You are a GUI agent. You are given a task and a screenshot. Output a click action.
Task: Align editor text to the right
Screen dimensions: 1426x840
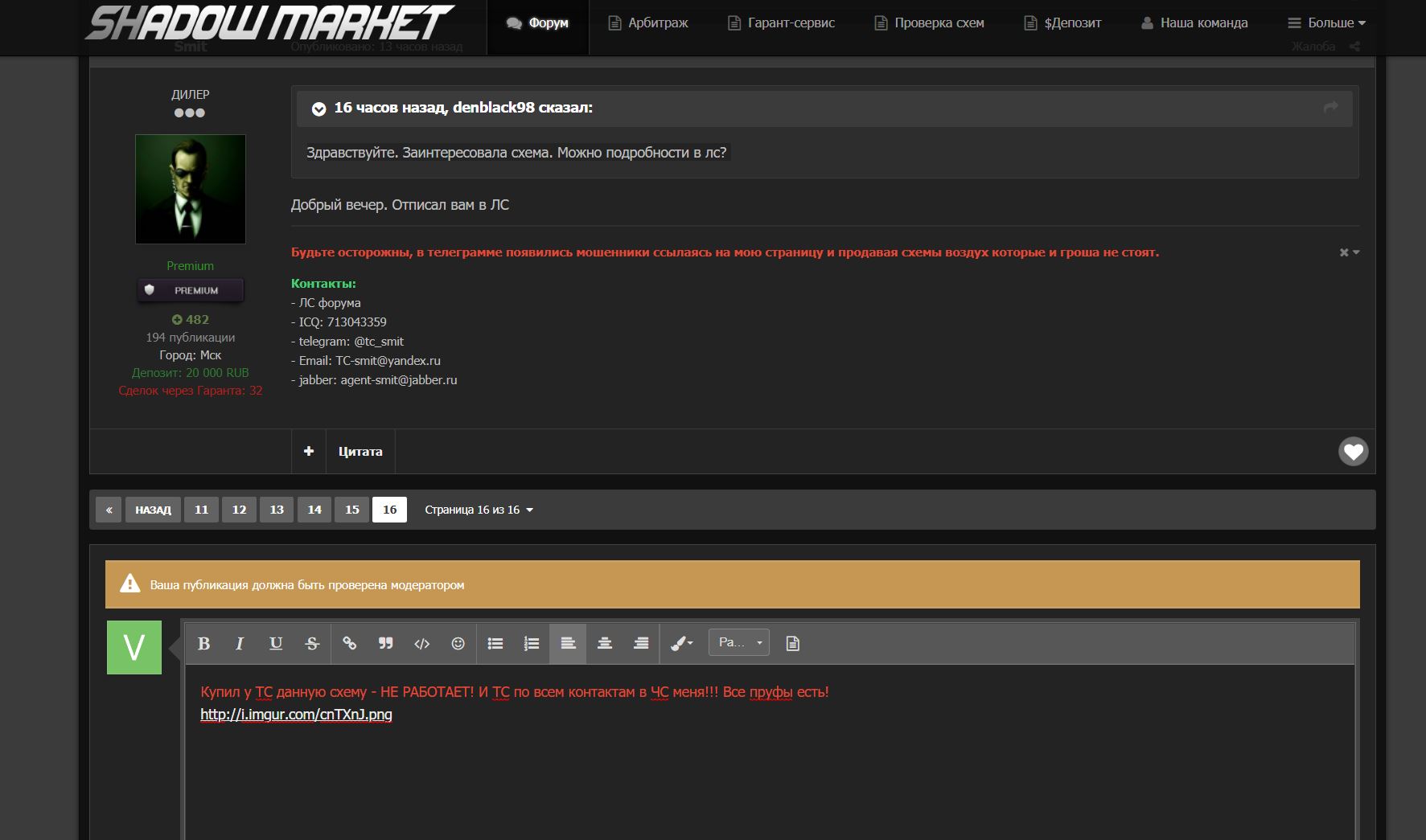coord(641,643)
